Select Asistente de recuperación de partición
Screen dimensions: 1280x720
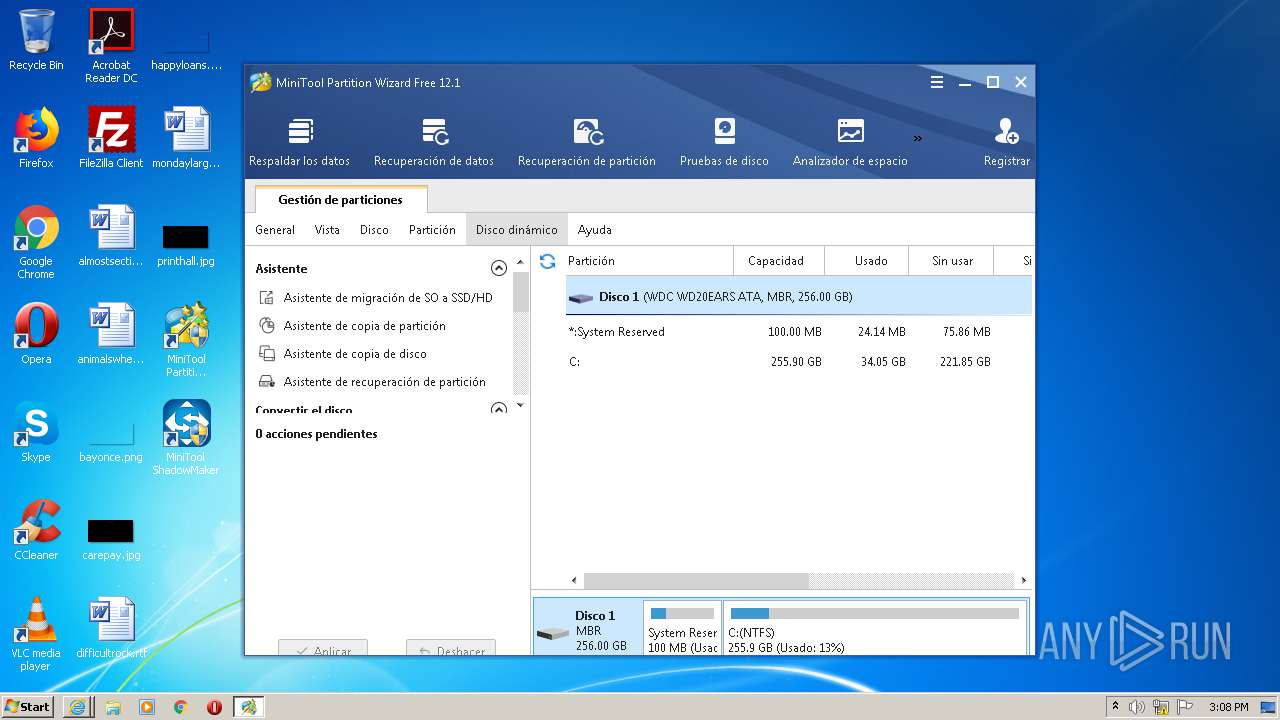pyautogui.click(x=372, y=381)
